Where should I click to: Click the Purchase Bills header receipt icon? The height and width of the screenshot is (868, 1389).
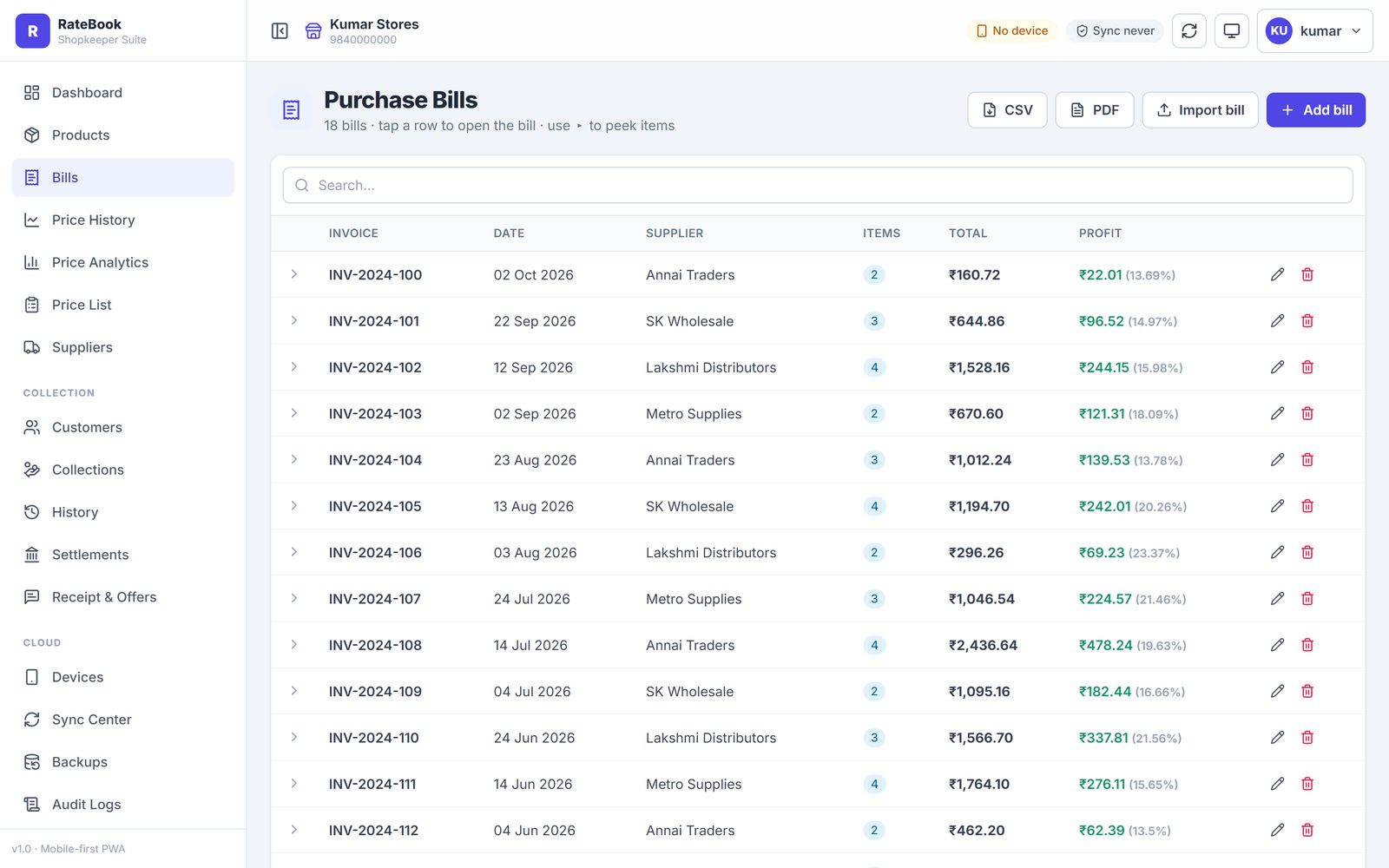click(x=292, y=110)
